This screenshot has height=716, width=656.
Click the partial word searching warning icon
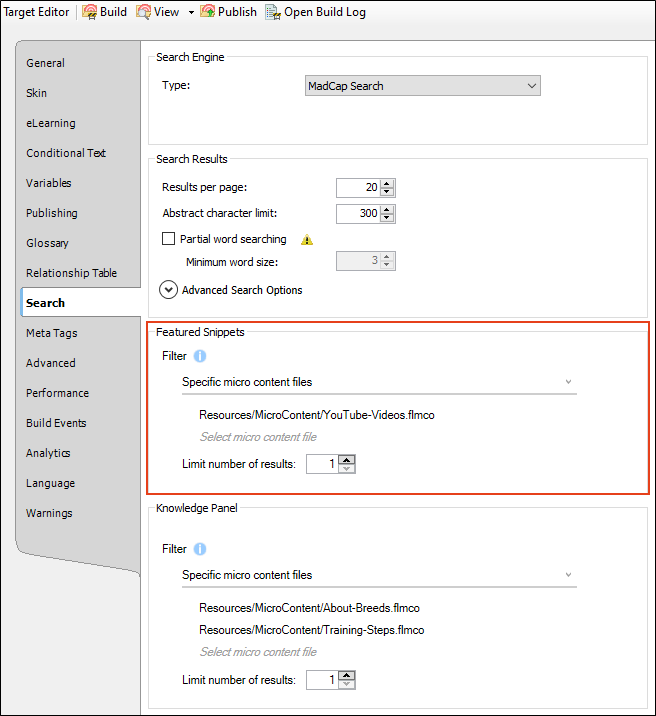pos(307,239)
